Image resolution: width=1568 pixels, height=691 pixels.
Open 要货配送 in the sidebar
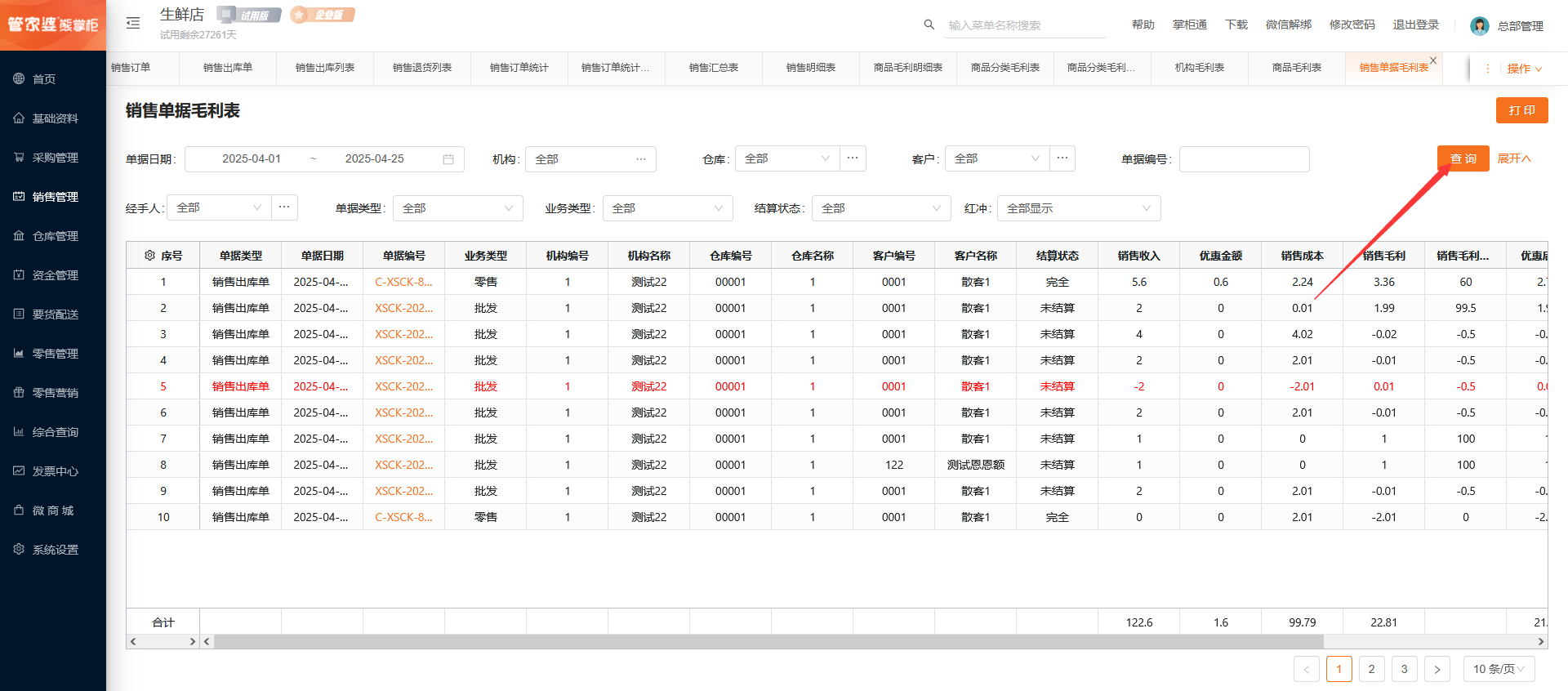click(53, 314)
